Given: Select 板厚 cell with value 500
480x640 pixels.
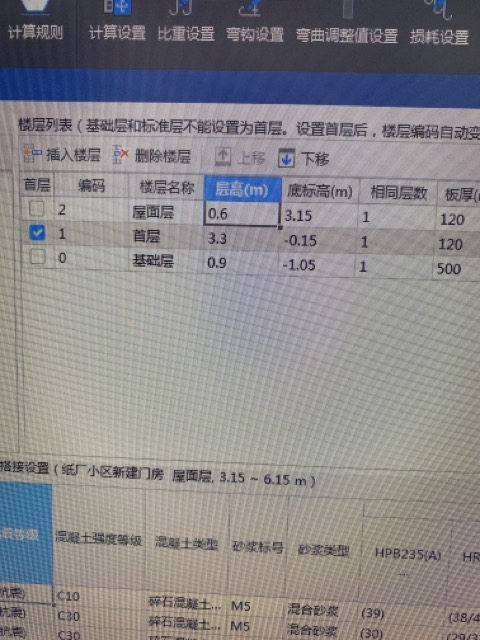Looking at the screenshot, I should coord(456,269).
